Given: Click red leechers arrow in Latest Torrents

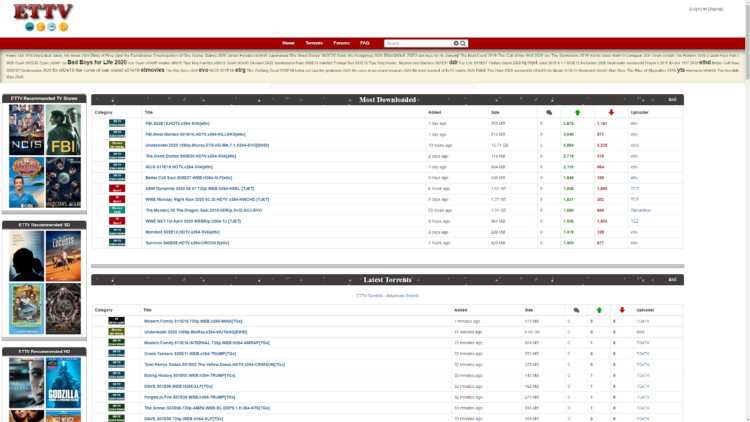Looking at the screenshot, I should click(x=622, y=310).
